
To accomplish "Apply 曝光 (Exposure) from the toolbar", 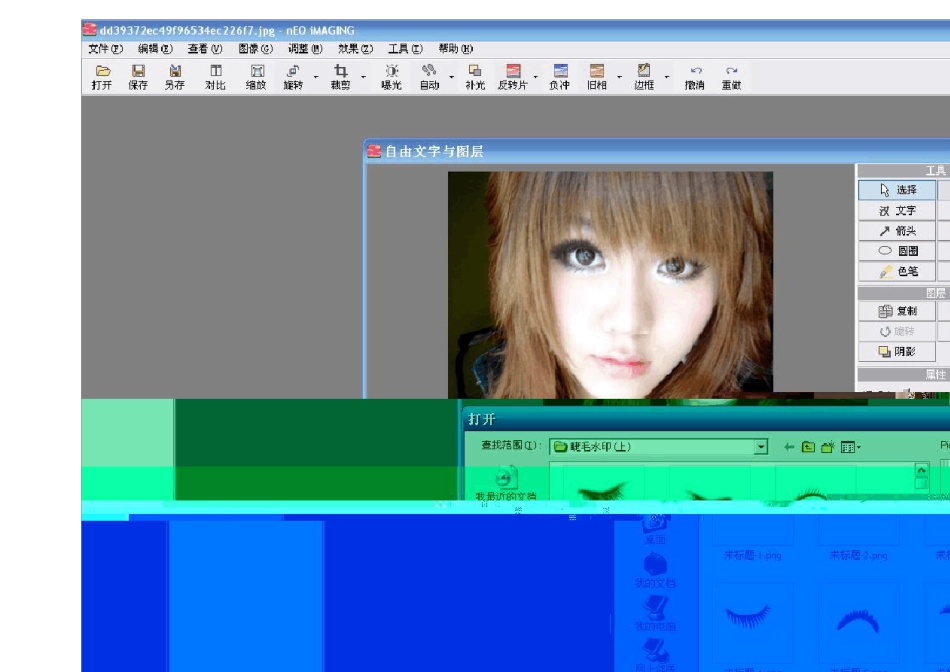I will coord(391,77).
